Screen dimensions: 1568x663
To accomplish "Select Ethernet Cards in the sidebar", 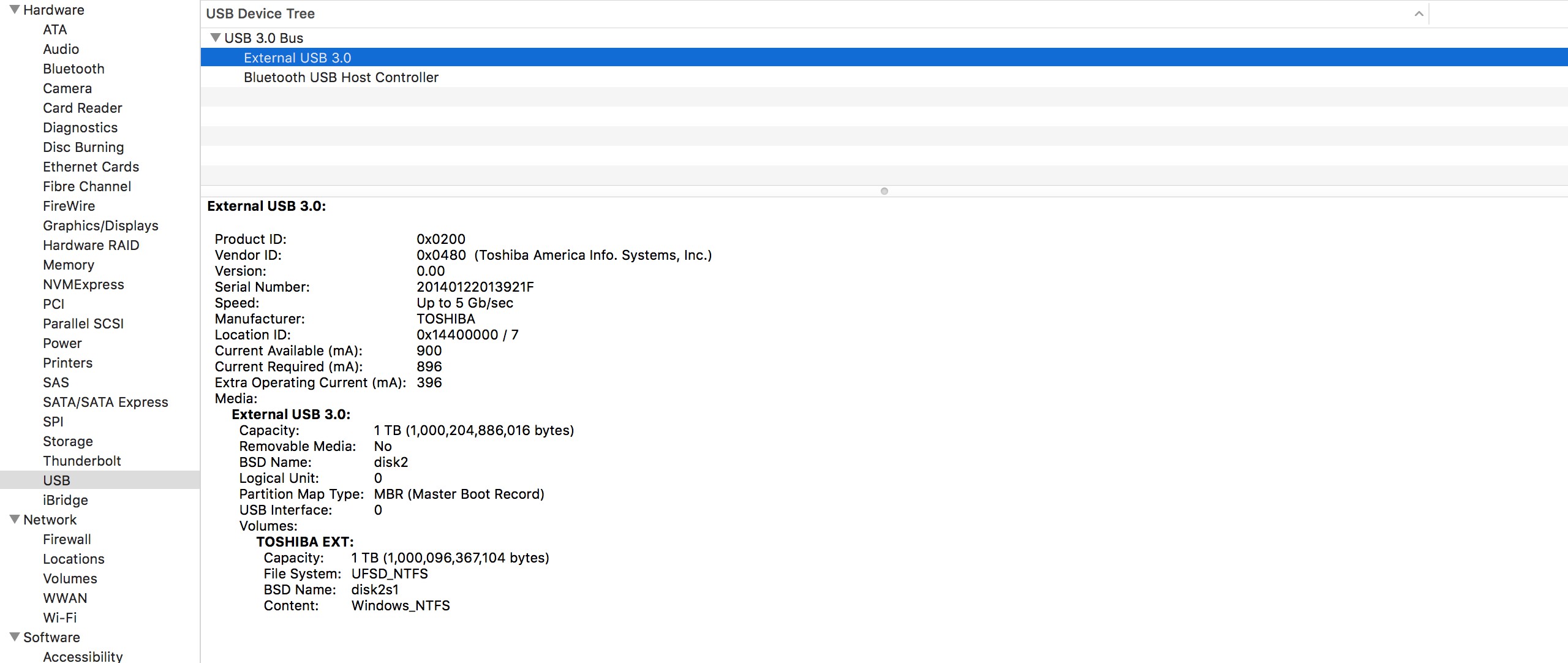I will 91,167.
